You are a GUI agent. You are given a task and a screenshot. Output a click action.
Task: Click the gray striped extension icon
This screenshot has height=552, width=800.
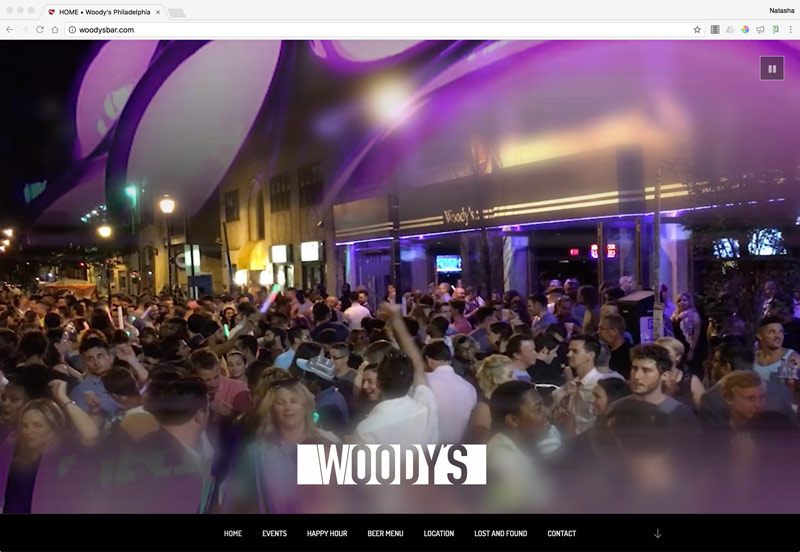715,30
